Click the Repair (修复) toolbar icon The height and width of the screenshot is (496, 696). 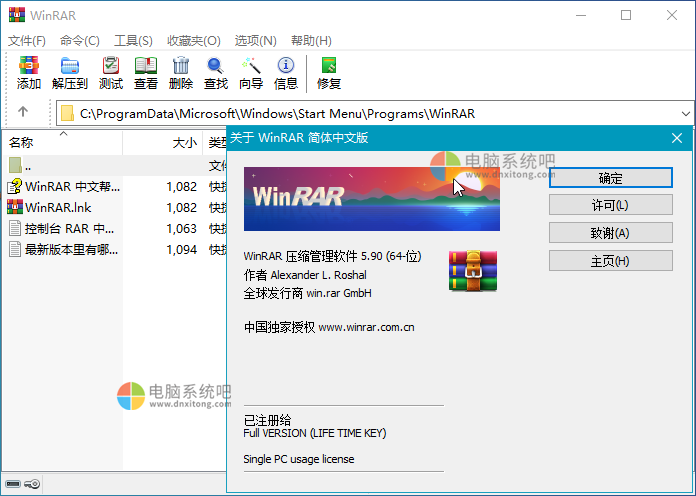[329, 73]
